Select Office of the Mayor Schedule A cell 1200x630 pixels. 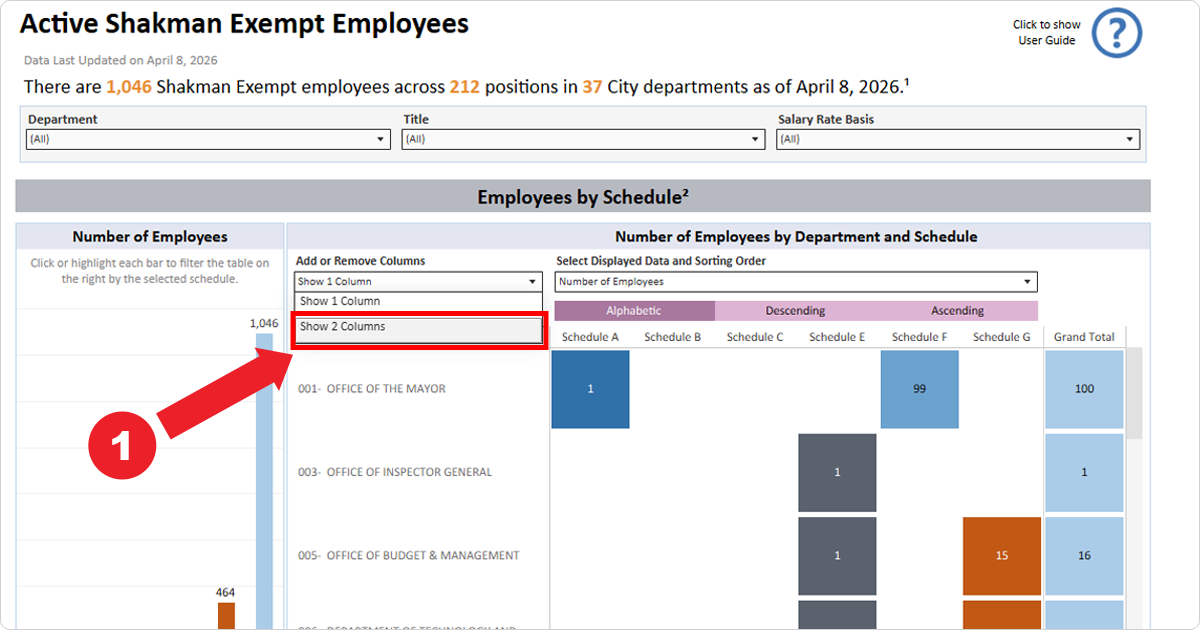click(x=591, y=389)
